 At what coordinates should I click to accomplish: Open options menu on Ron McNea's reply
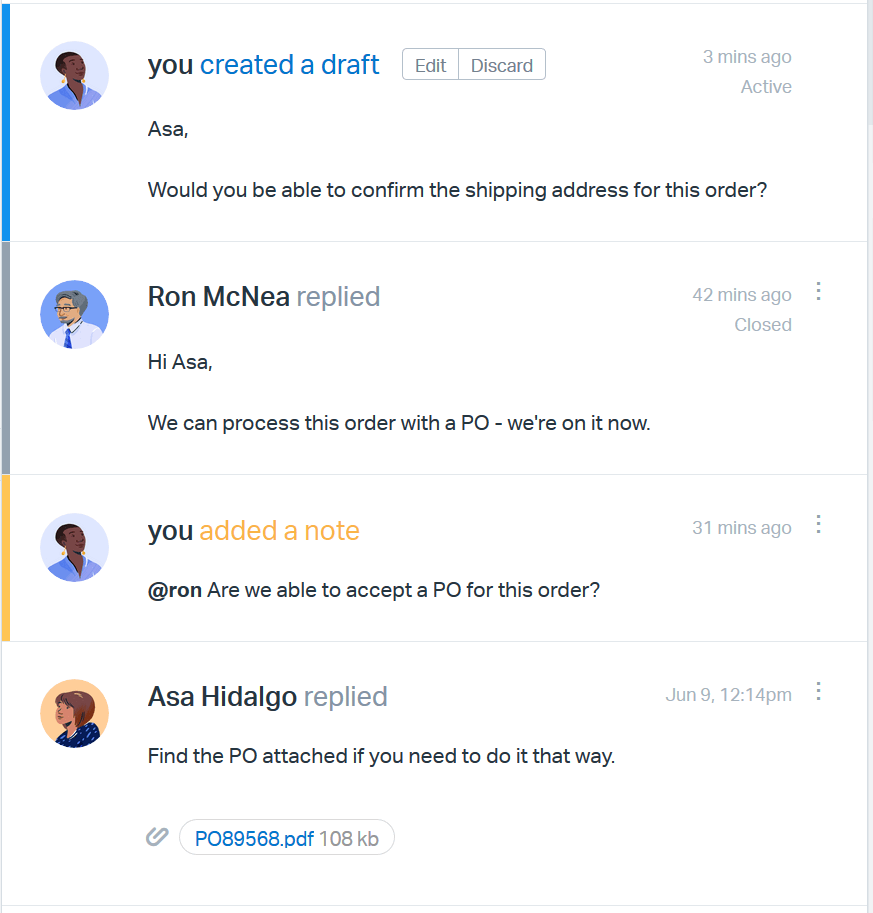tap(819, 291)
